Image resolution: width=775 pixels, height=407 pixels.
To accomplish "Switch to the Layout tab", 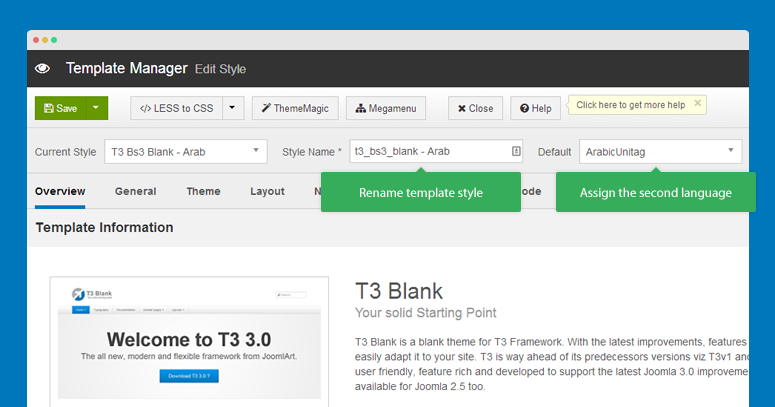I will coord(267,191).
